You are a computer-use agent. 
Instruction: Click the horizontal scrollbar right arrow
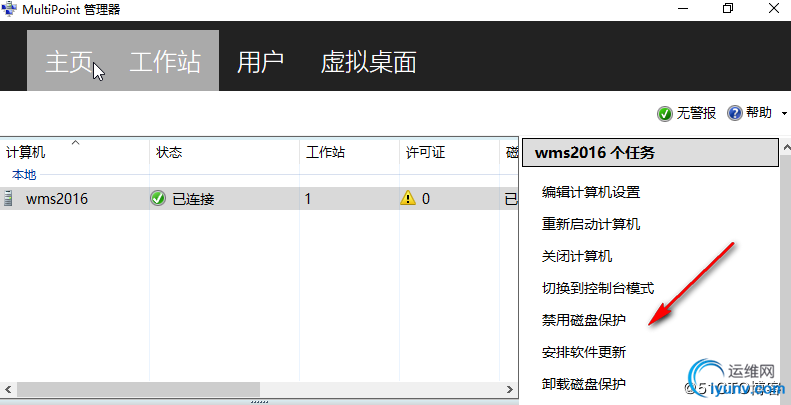510,389
